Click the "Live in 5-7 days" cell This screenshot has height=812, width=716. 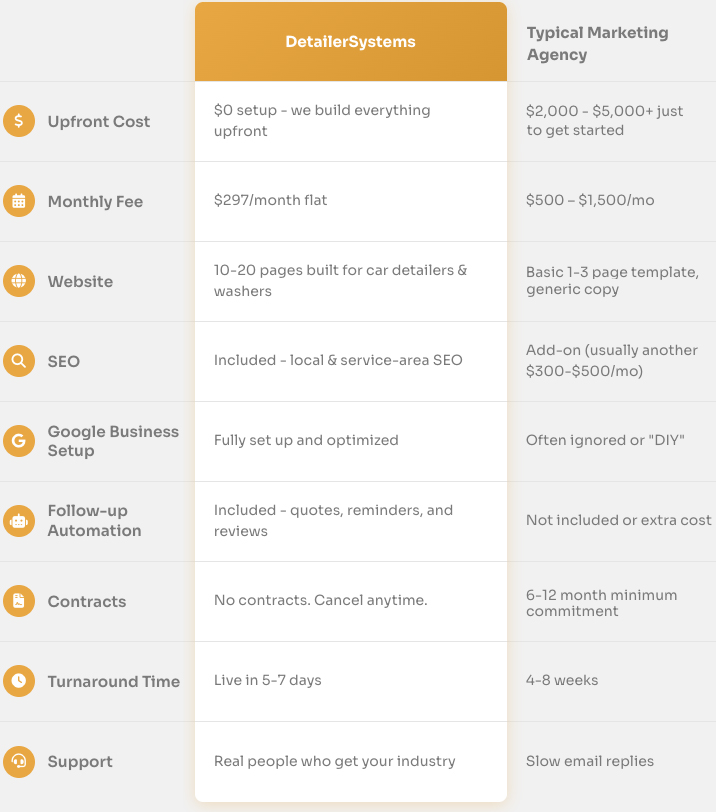click(x=267, y=680)
